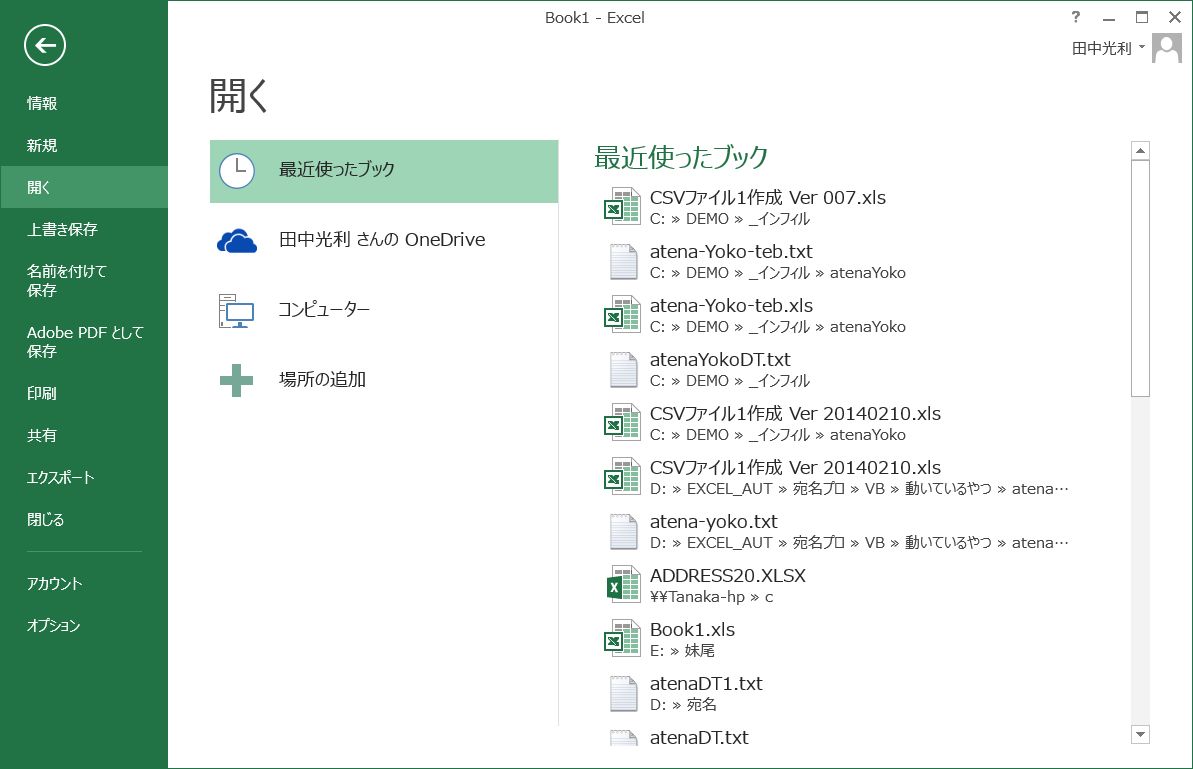This screenshot has height=769, width=1193.
Task: Click the E: » 妹尾 path text
Action: click(x=682, y=651)
